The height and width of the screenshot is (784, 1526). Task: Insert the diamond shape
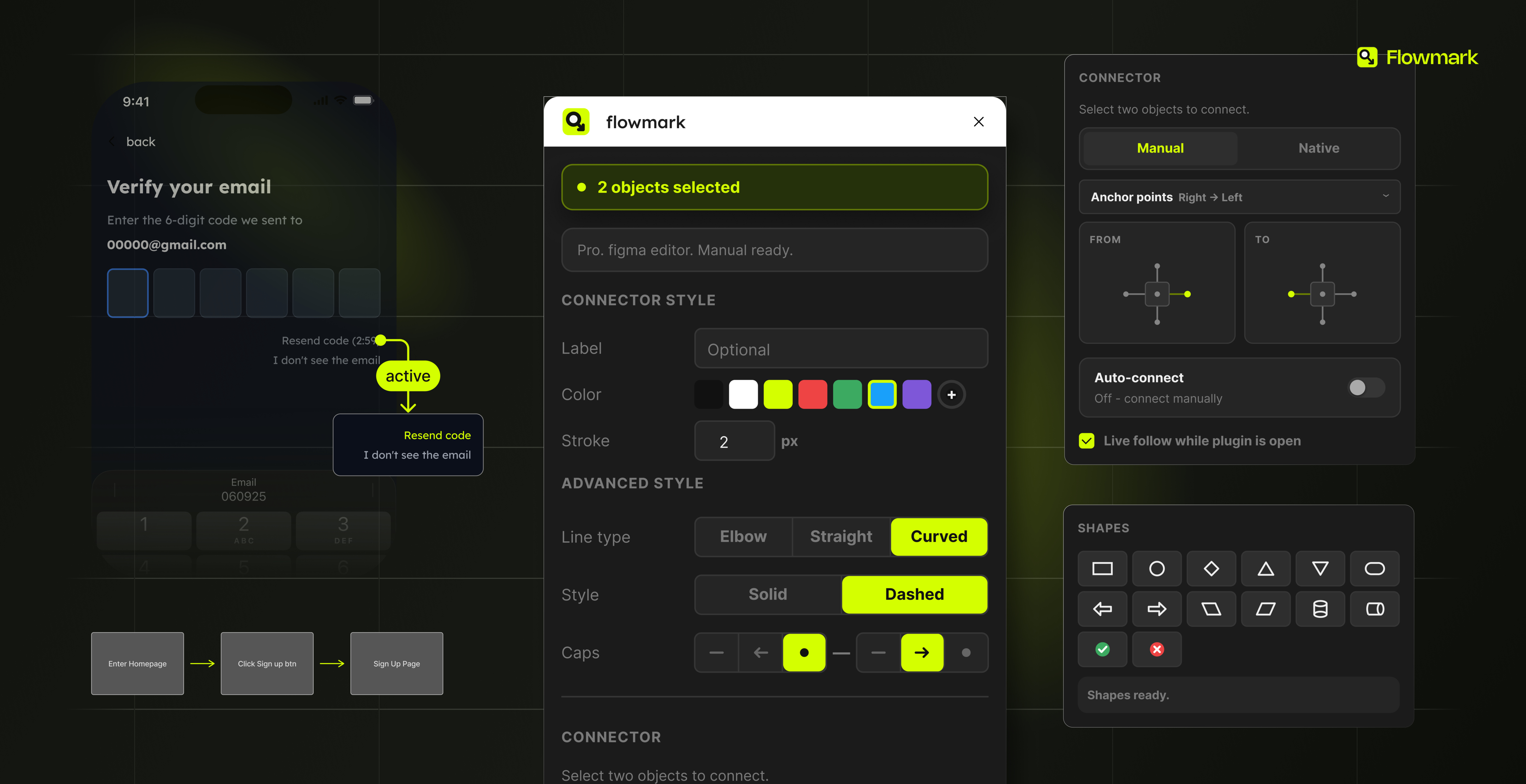(x=1211, y=569)
